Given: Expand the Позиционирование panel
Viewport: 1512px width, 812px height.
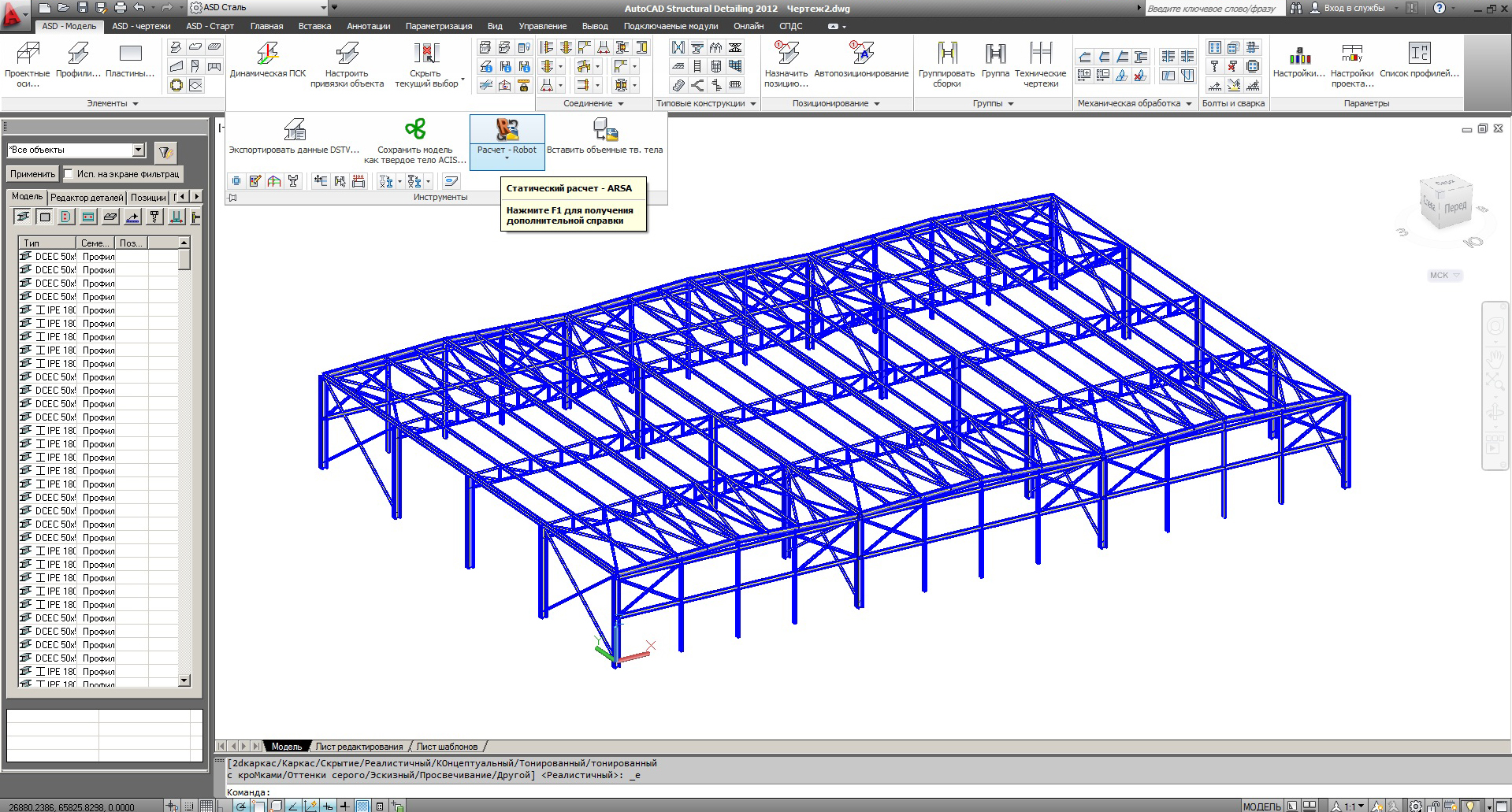Looking at the screenshot, I should tap(836, 103).
